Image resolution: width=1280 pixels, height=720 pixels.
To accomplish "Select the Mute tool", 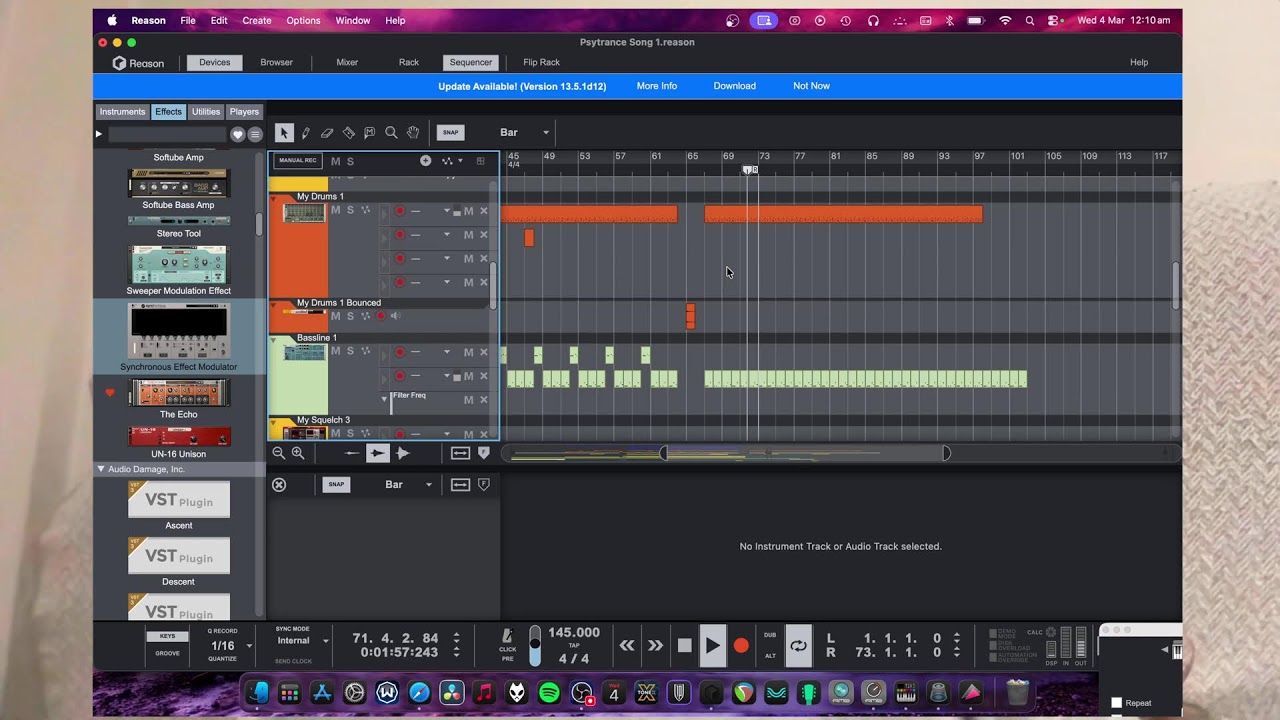I will coord(370,133).
